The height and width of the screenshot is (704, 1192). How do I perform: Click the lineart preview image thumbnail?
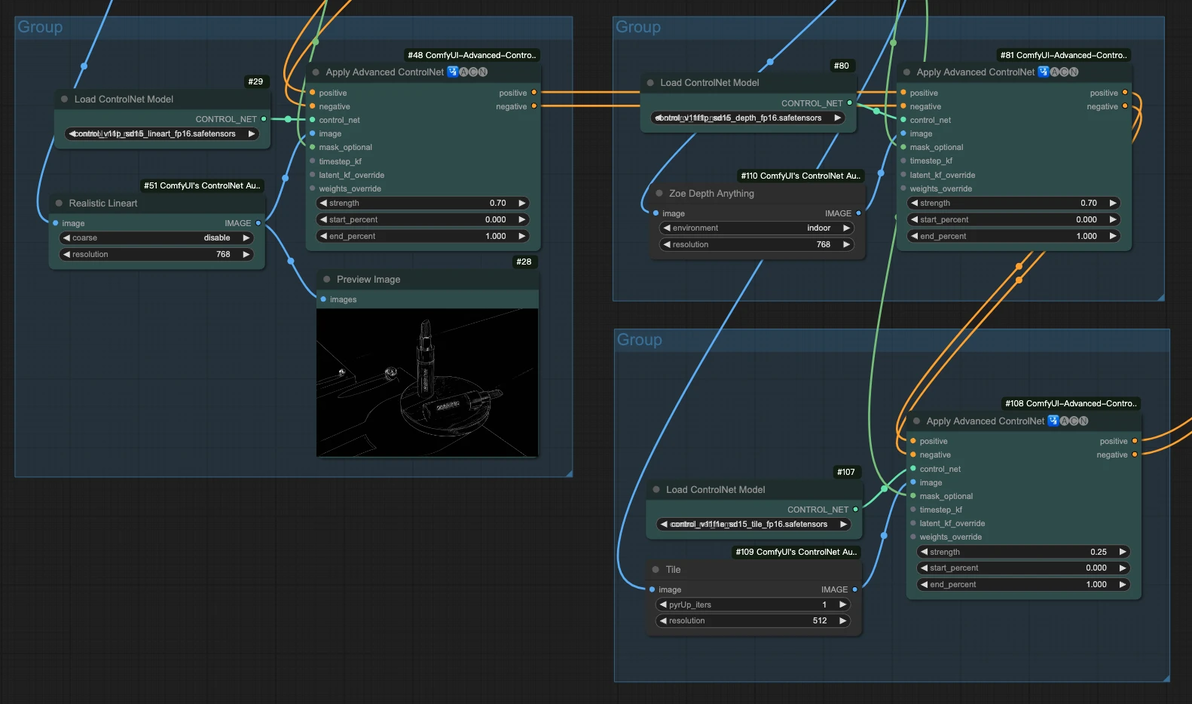(x=427, y=382)
